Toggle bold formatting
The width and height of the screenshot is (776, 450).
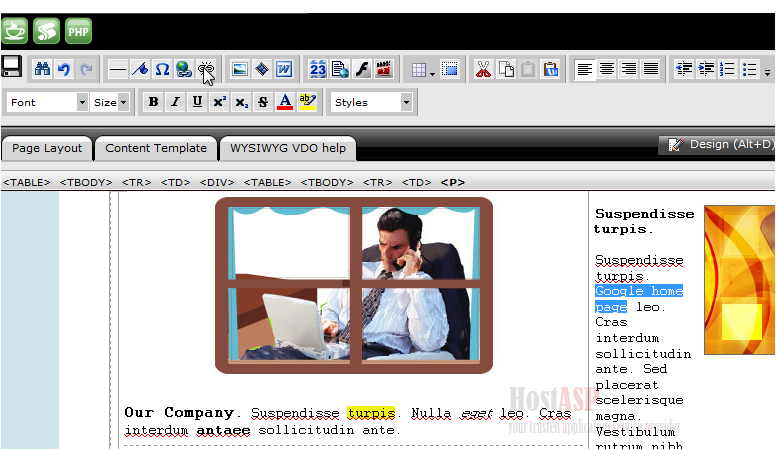point(153,102)
